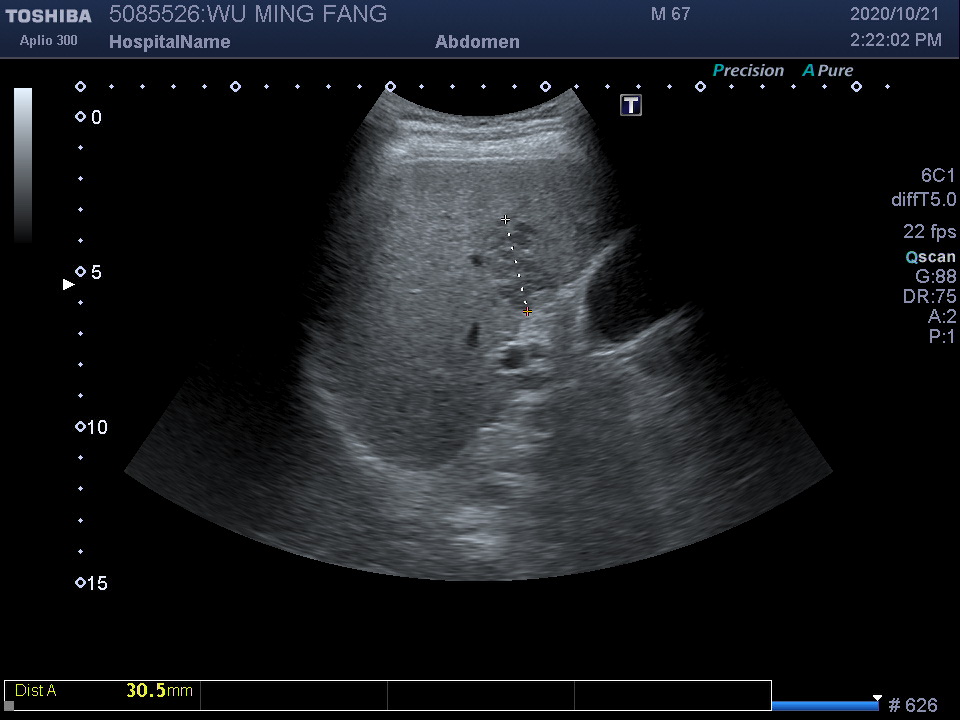Click the G:88 gain value

click(936, 277)
